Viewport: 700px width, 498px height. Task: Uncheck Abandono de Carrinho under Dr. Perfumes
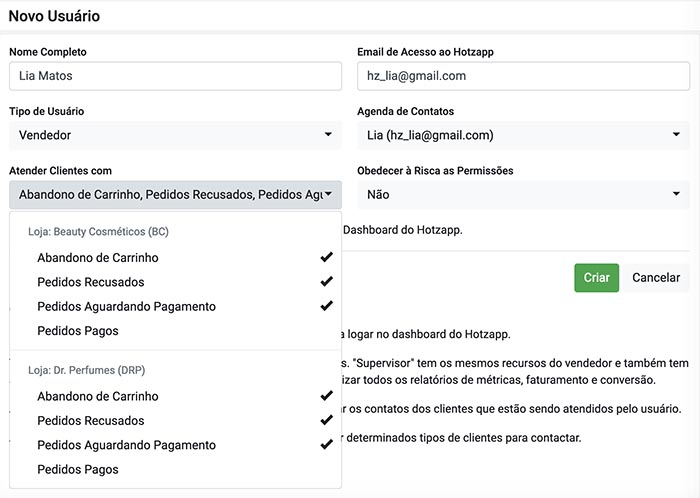tap(175, 396)
